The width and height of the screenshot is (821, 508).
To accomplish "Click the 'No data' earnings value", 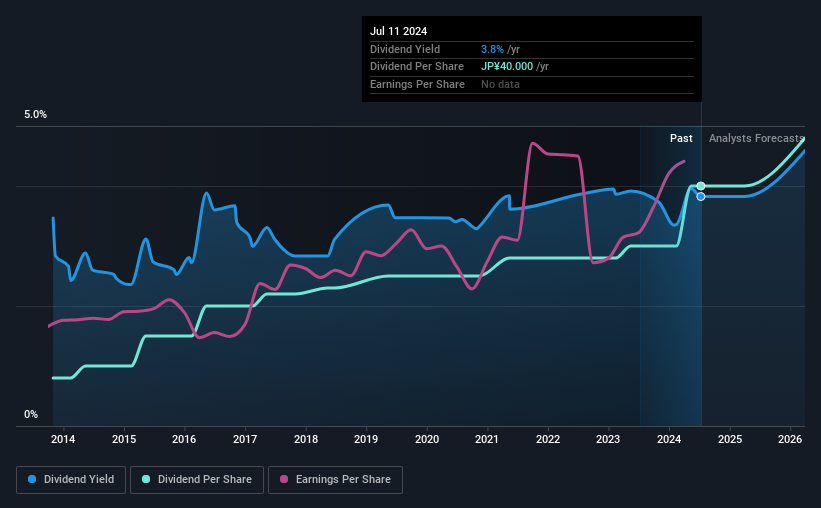I will click(500, 84).
